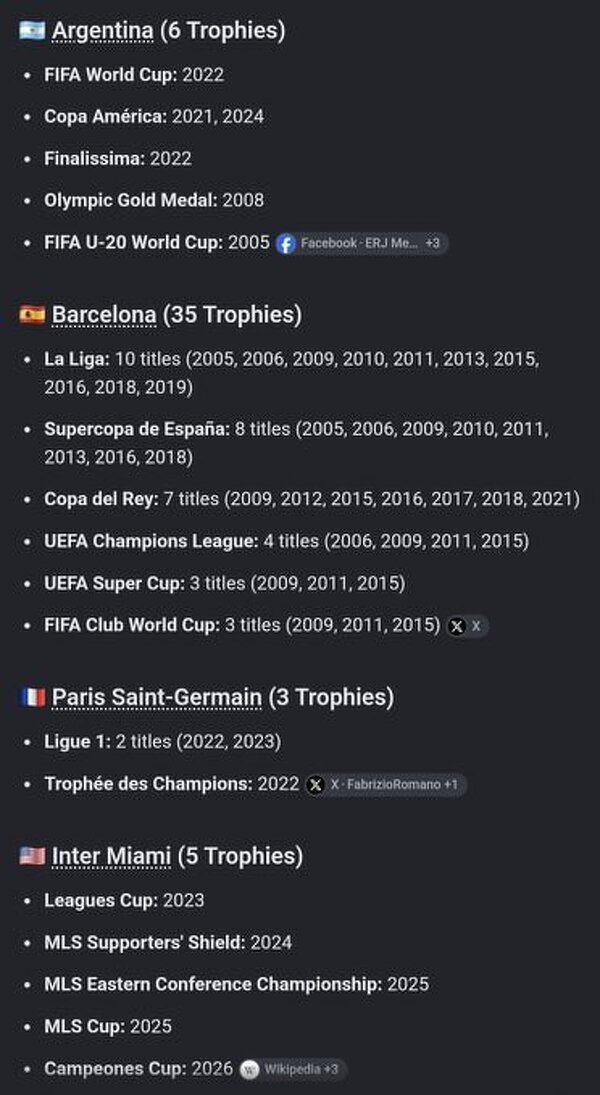Open the X FabrizioRomano +1 citation chip
This screenshot has width=600, height=1095.
click(x=386, y=785)
